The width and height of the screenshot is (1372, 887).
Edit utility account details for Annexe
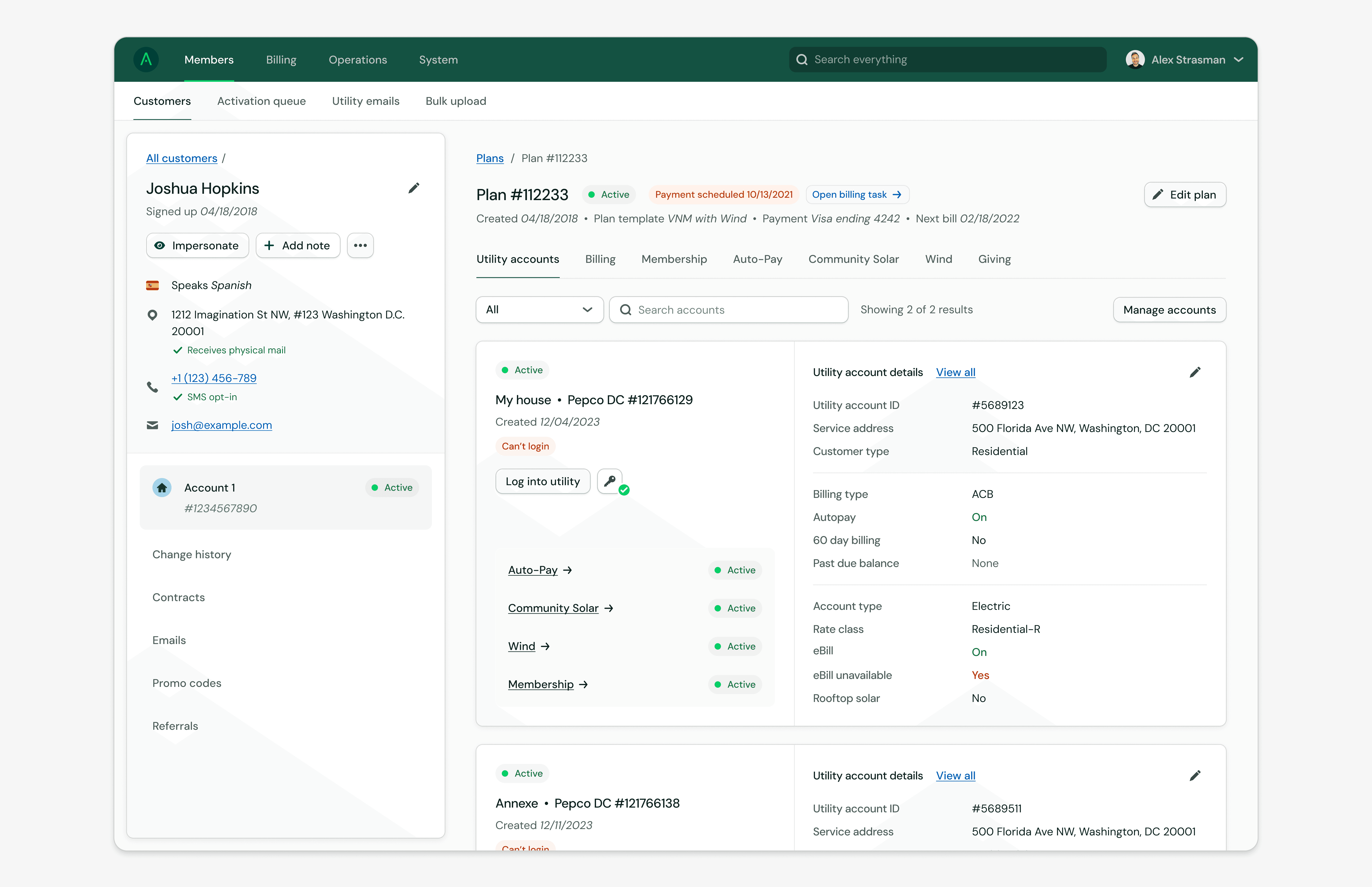pos(1195,775)
